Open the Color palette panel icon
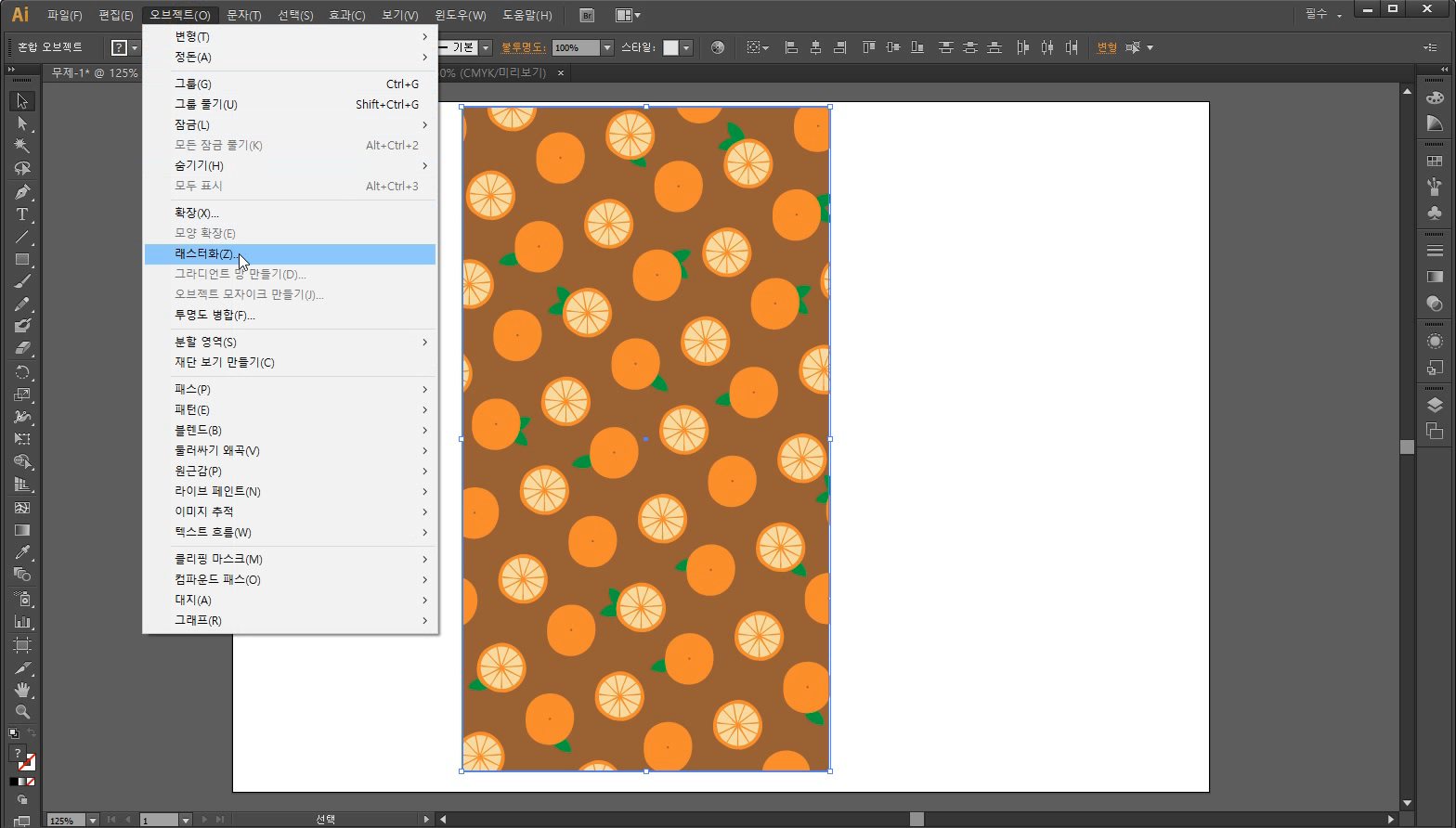Image resolution: width=1456 pixels, height=828 pixels. [1435, 97]
